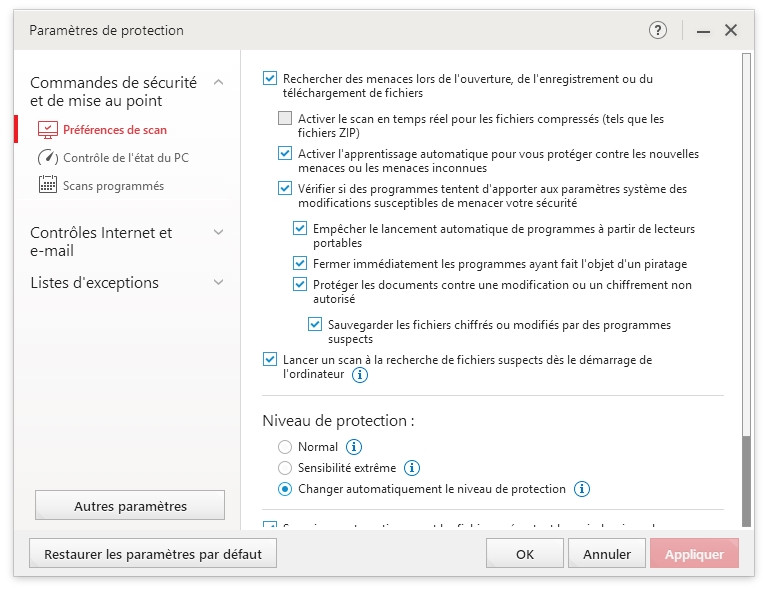Toggle Fermer immédiatement les programmes piratés checkbox
This screenshot has width=769, height=589.
coord(300,263)
